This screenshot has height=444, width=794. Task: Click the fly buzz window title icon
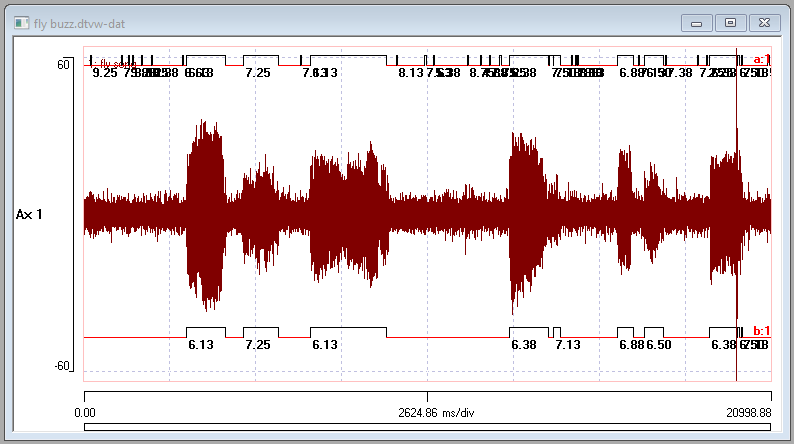coord(21,23)
